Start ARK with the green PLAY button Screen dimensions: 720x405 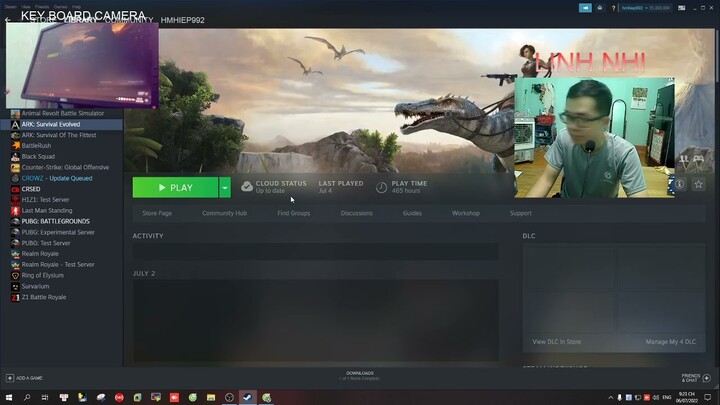(x=175, y=187)
